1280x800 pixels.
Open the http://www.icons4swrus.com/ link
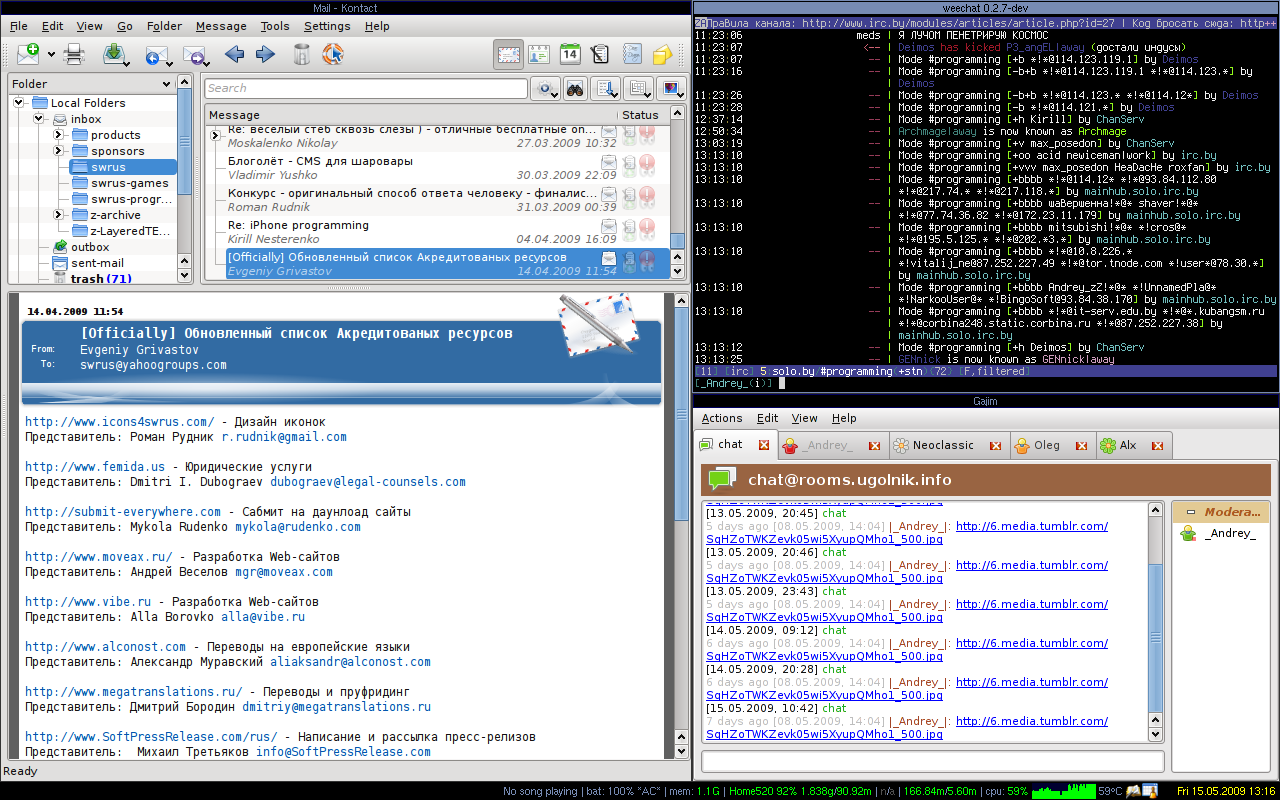119,422
